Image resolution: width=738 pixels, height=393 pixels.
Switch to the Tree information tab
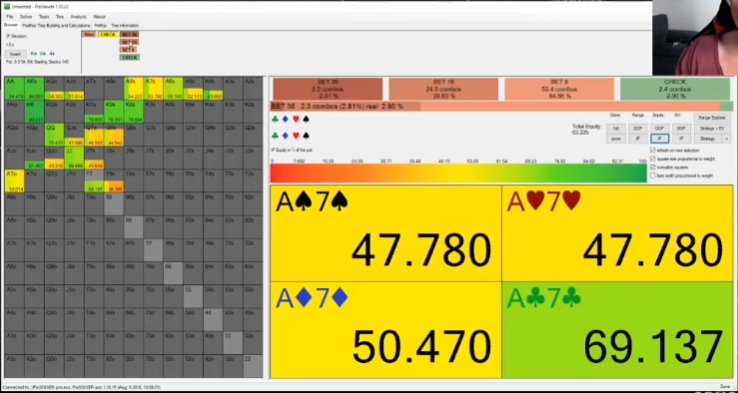pyautogui.click(x=125, y=25)
